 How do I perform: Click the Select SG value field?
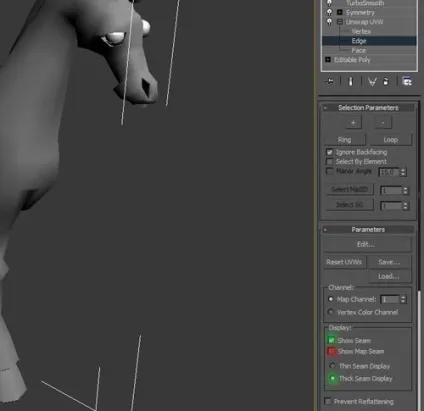391,206
